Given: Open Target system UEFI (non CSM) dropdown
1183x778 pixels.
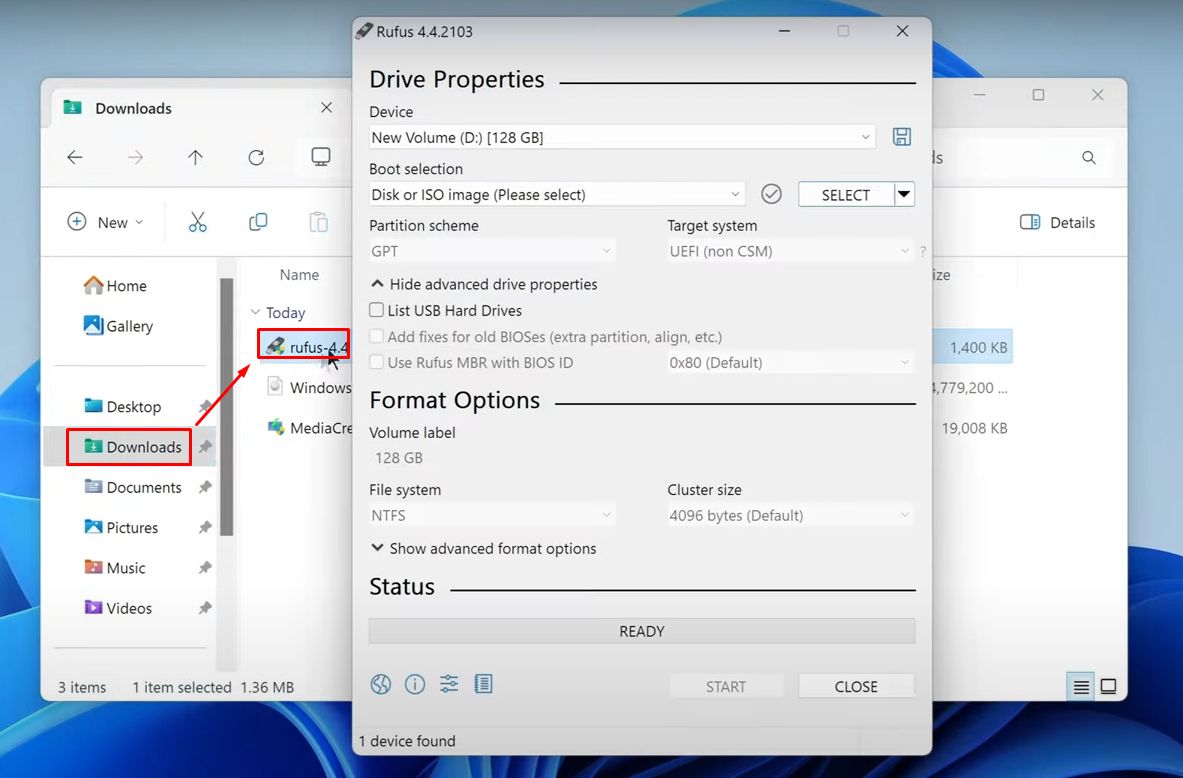Looking at the screenshot, I should (791, 251).
